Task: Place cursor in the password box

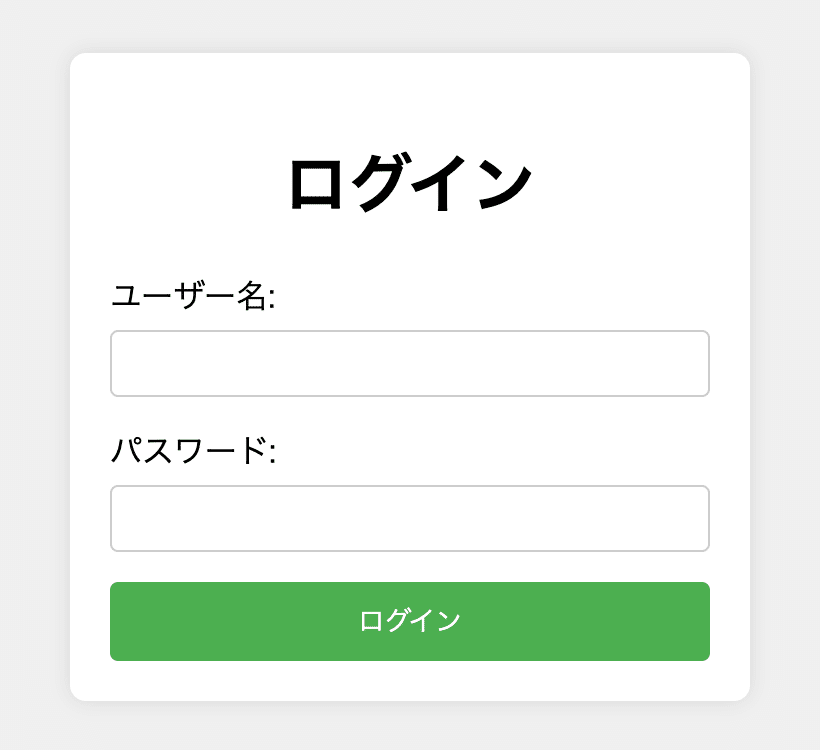Action: pos(409,518)
